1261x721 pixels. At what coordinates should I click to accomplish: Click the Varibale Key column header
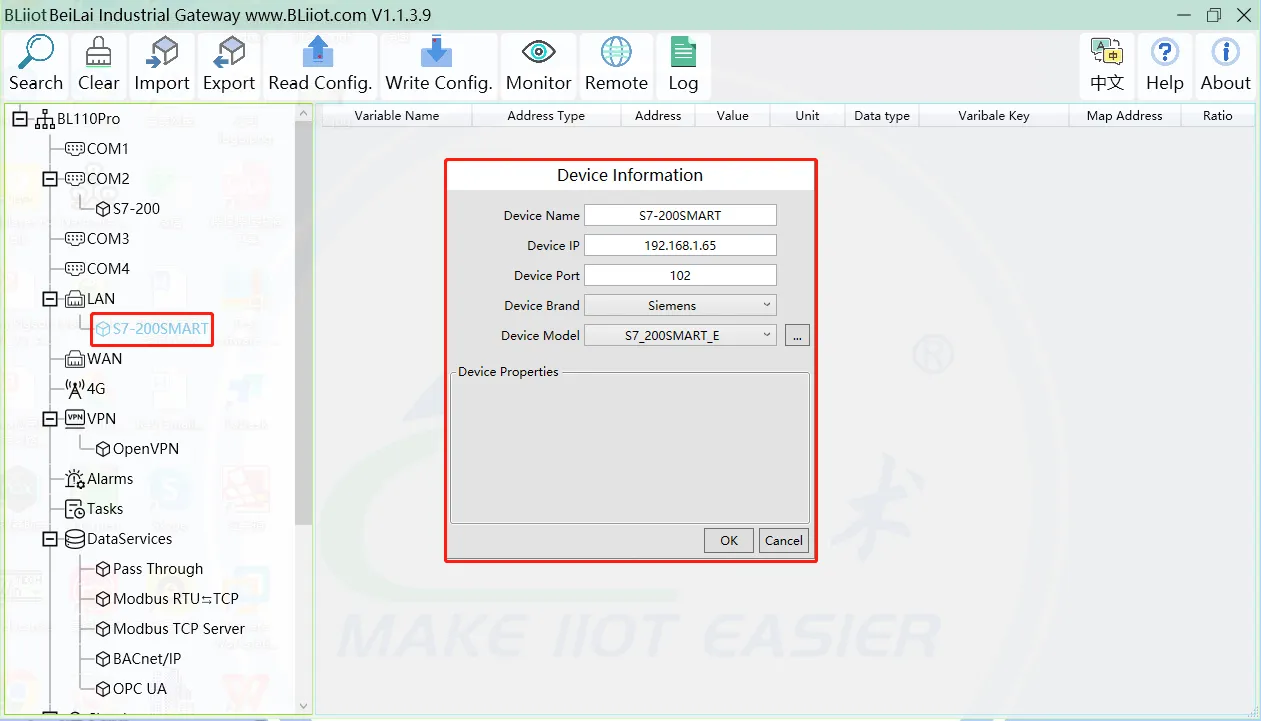coord(994,116)
